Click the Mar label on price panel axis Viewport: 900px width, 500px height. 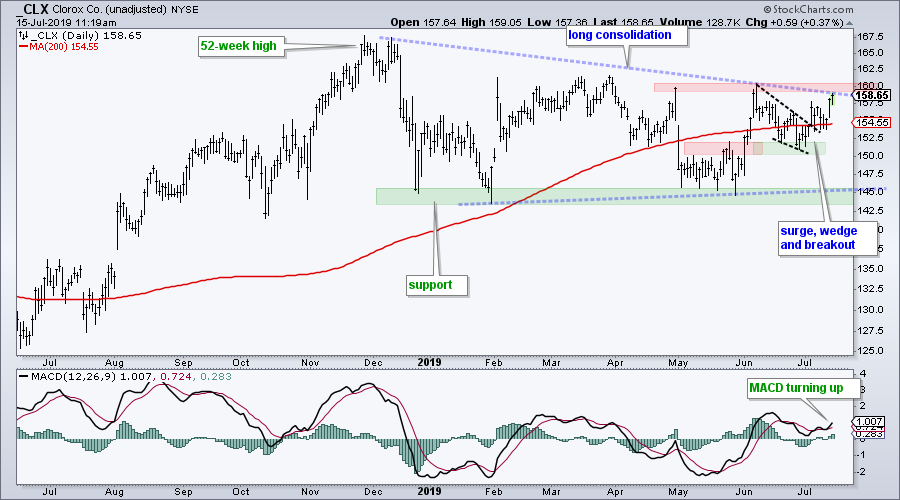[552, 363]
